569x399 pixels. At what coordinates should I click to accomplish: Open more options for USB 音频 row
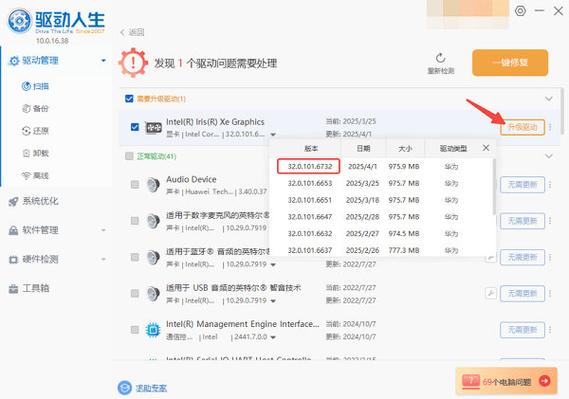[x=550, y=293]
